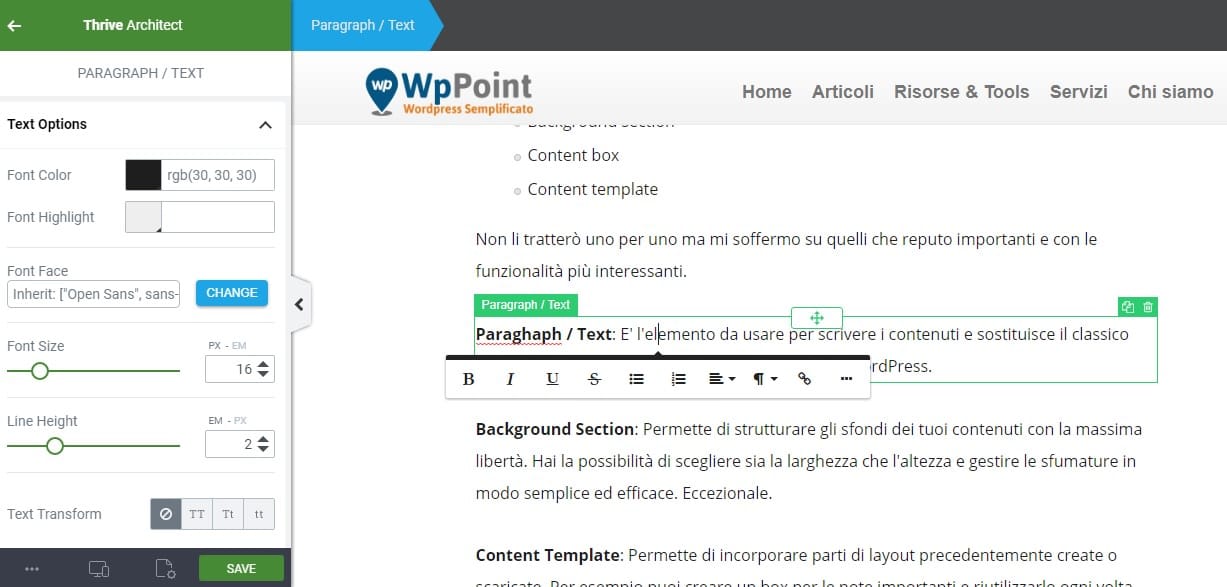Click the back arrow in Thrive Architect header
This screenshot has width=1227, height=587.
(x=14, y=25)
